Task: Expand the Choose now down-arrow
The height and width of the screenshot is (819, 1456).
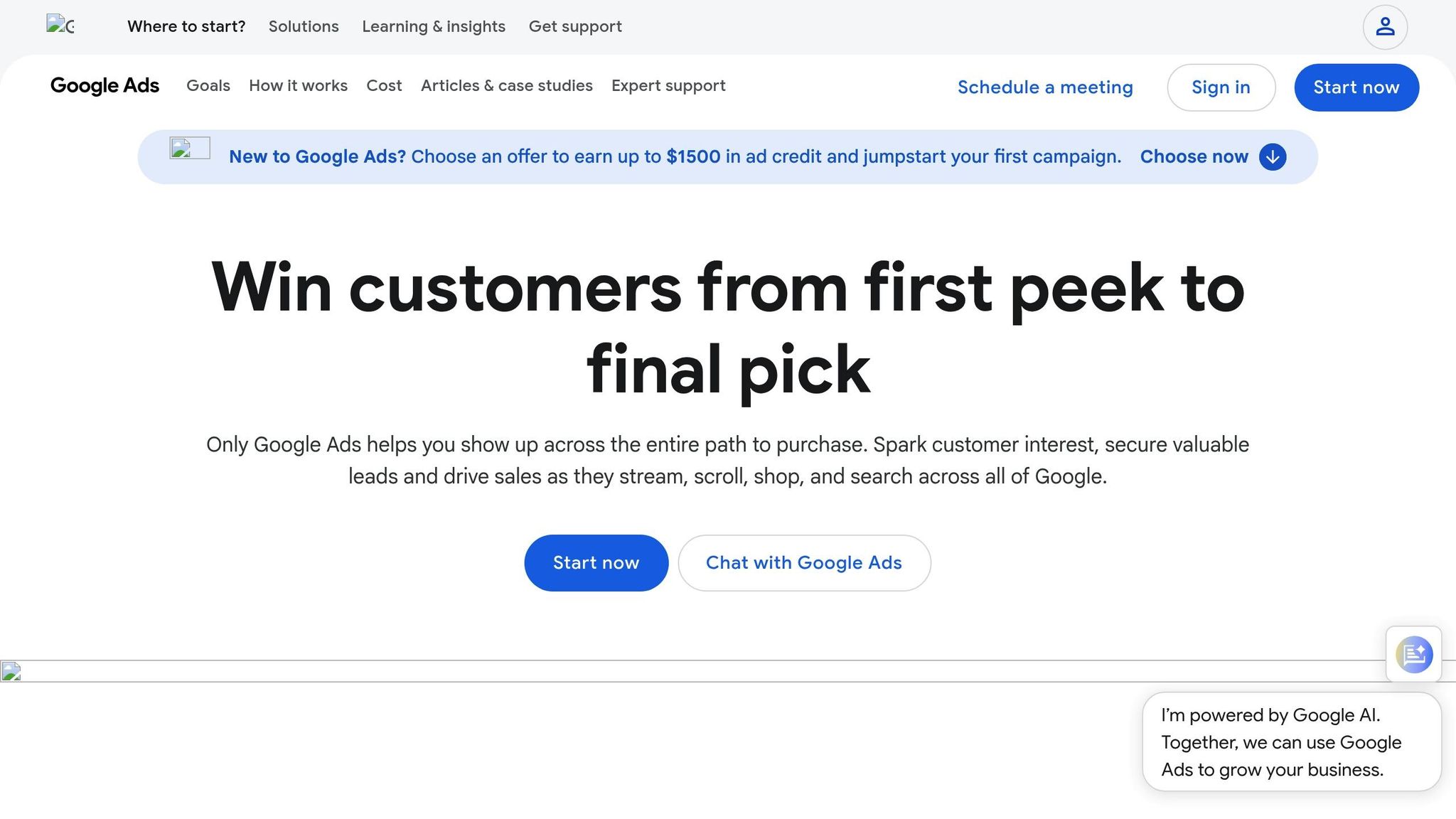Action: point(1273,157)
